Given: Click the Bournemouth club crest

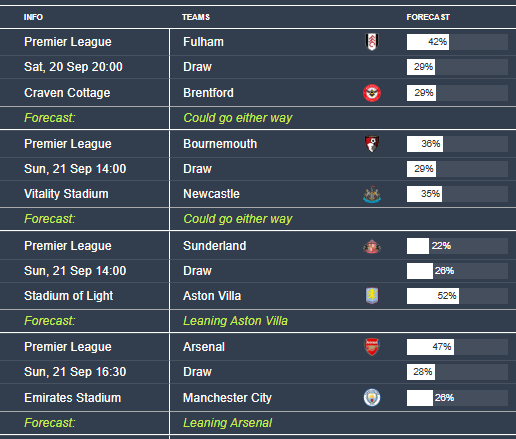Looking at the screenshot, I should coord(372,144).
